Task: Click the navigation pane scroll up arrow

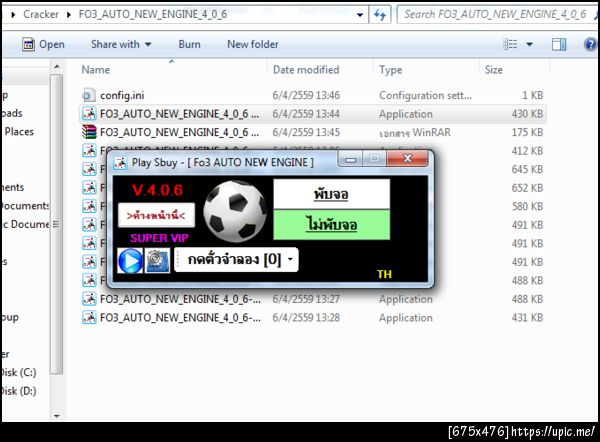Action: (57, 67)
